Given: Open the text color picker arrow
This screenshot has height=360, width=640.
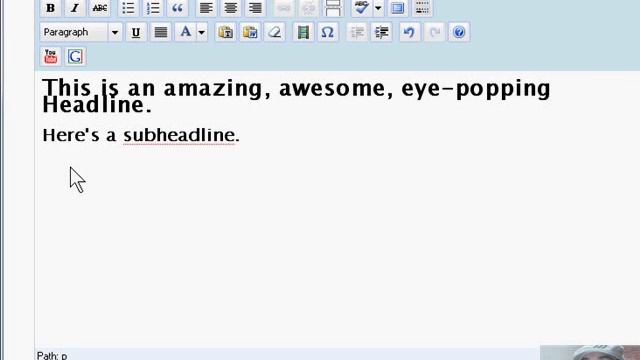Looking at the screenshot, I should 202,32.
